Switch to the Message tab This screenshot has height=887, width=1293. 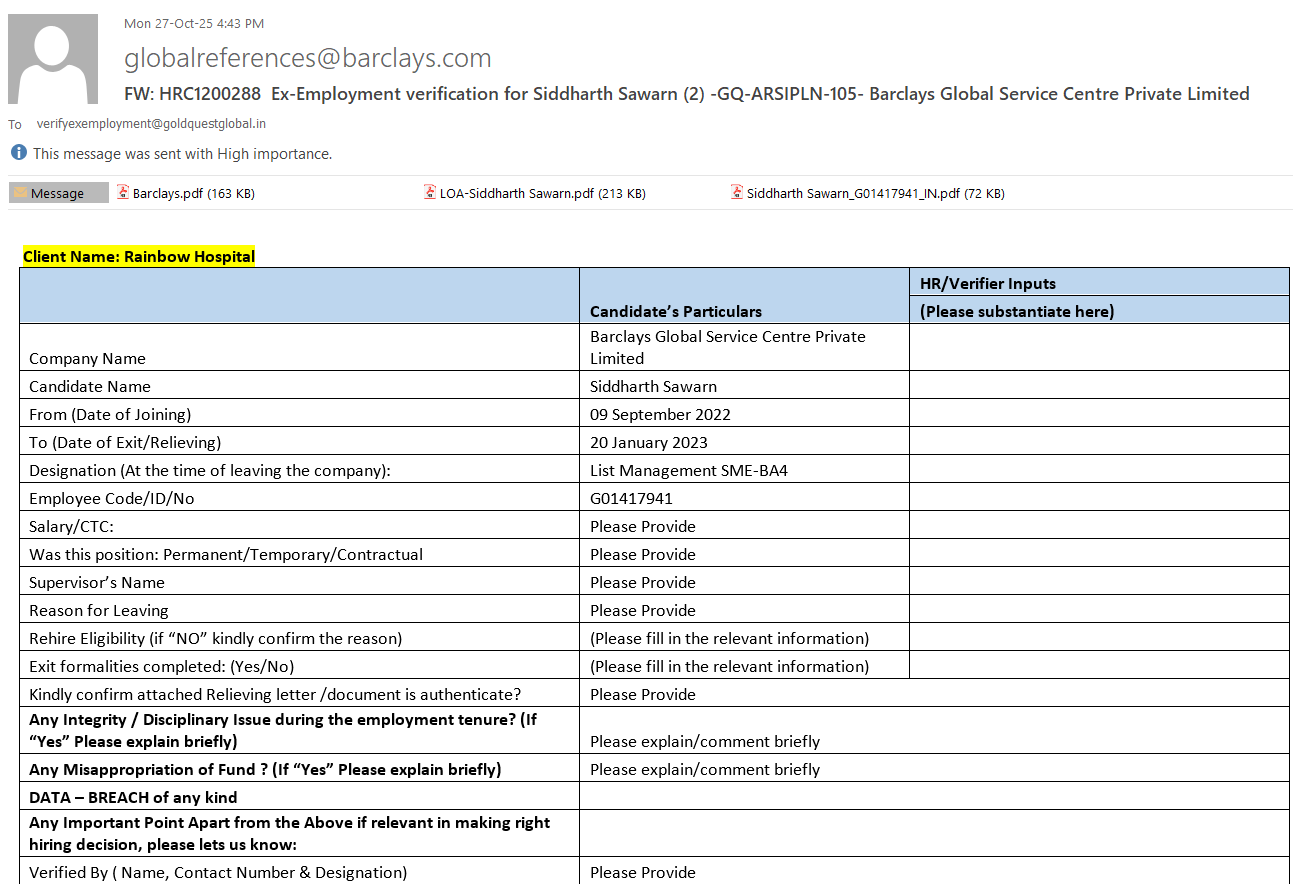pyautogui.click(x=58, y=194)
